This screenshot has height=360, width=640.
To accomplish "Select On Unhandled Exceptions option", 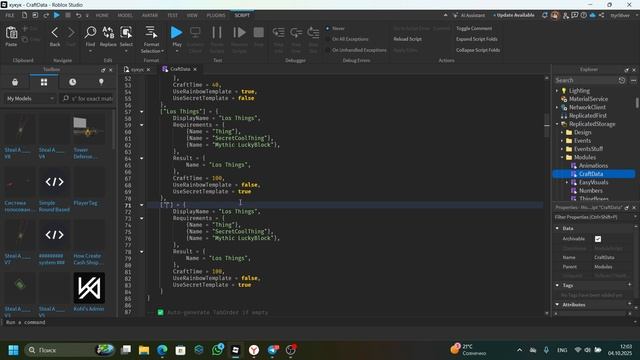I will pyautogui.click(x=356, y=50).
